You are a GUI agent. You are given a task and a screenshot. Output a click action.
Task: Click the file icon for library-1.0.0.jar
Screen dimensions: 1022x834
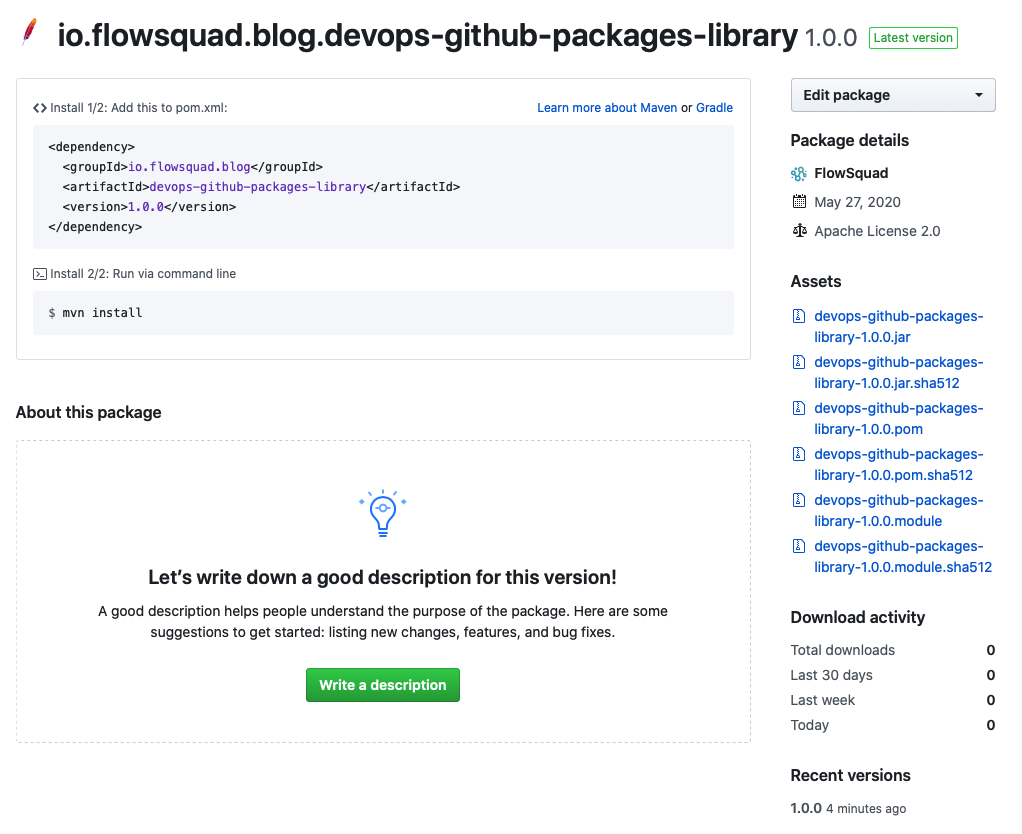pyautogui.click(x=799, y=316)
